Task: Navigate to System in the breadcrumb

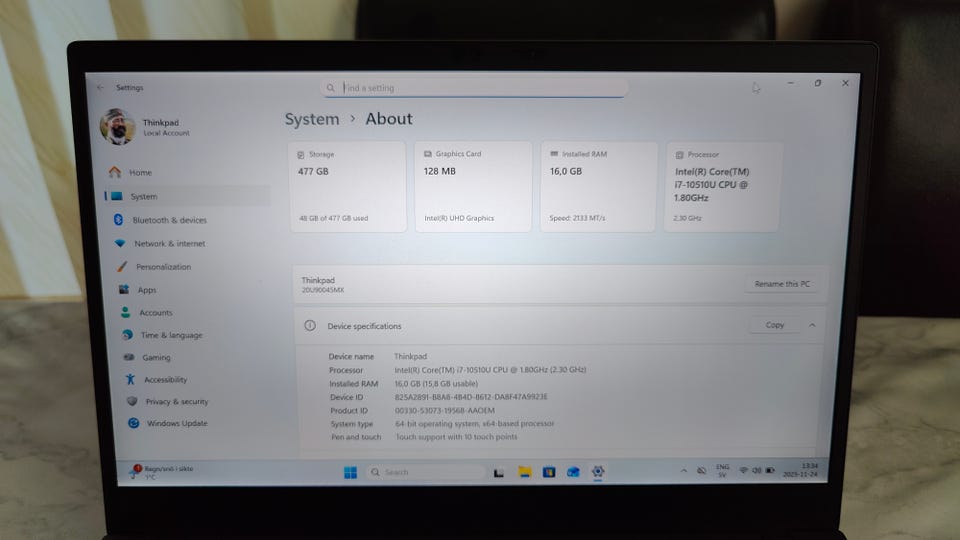Action: pos(312,119)
